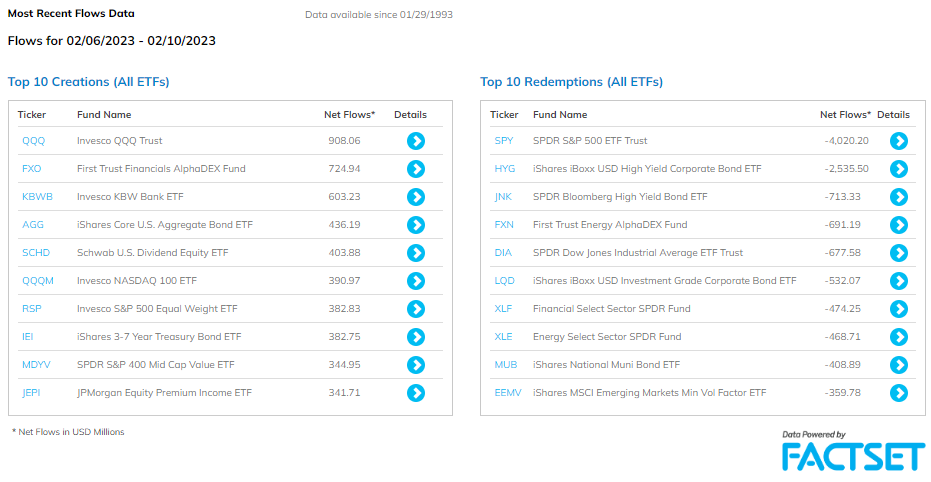Open details arrow for iShares Core U.S. Aggregate Bond

(416, 224)
